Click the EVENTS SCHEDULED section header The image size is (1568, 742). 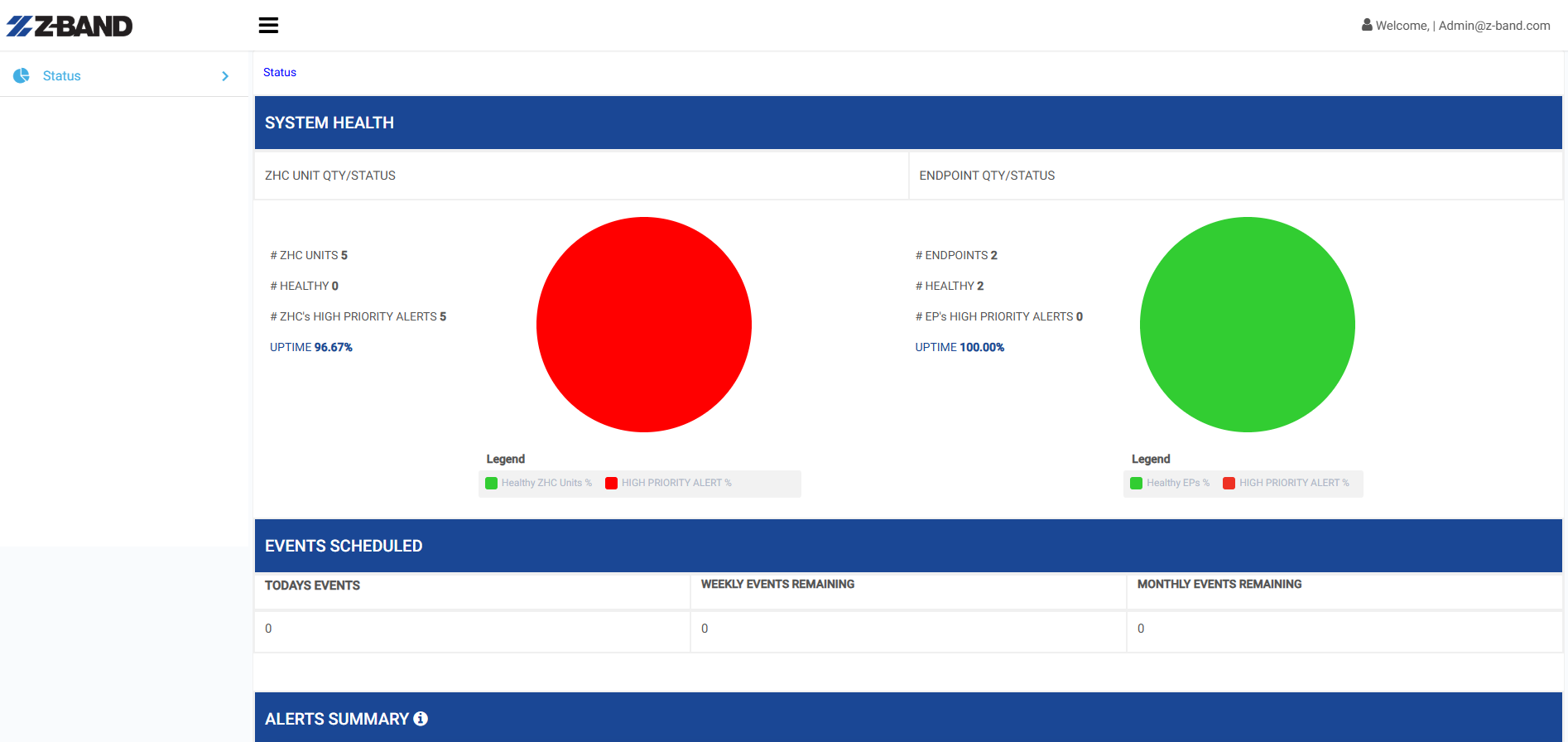point(343,546)
